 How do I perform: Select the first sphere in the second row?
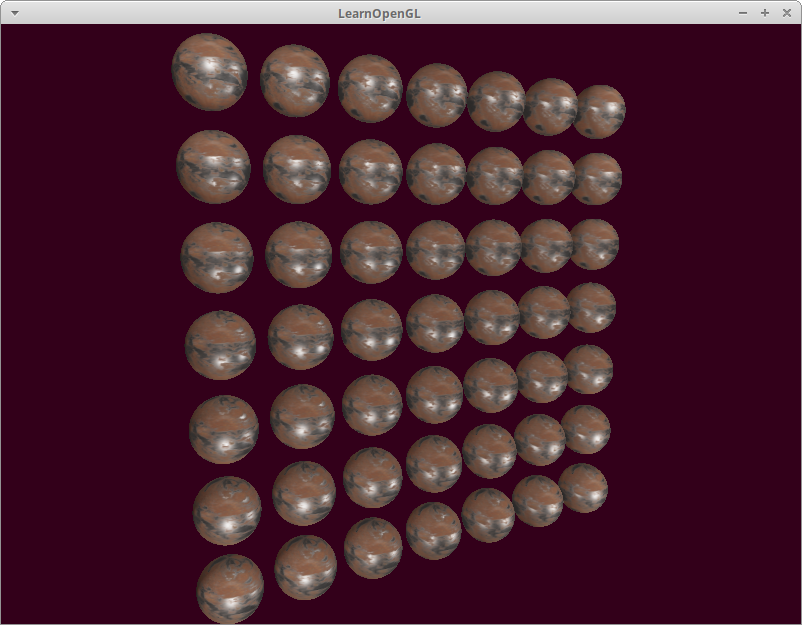click(x=213, y=166)
